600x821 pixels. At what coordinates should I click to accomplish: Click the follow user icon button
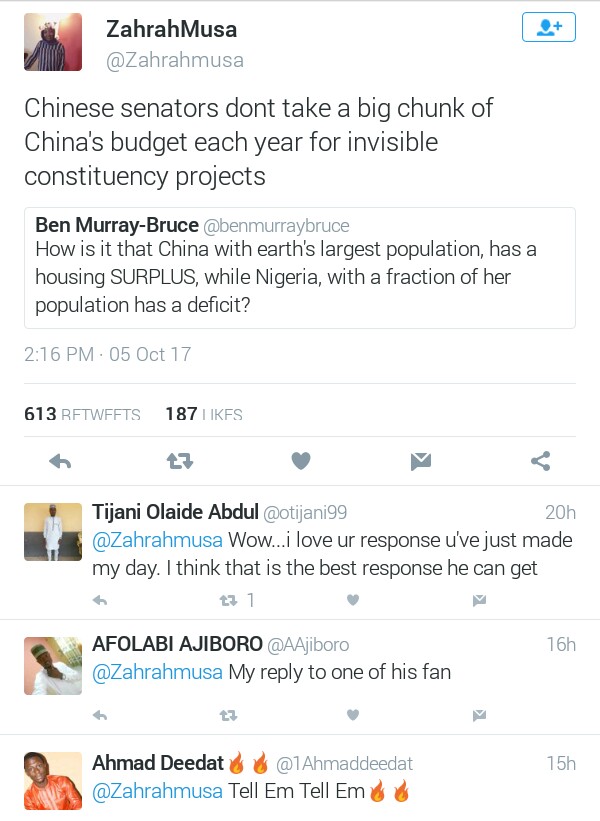[549, 28]
